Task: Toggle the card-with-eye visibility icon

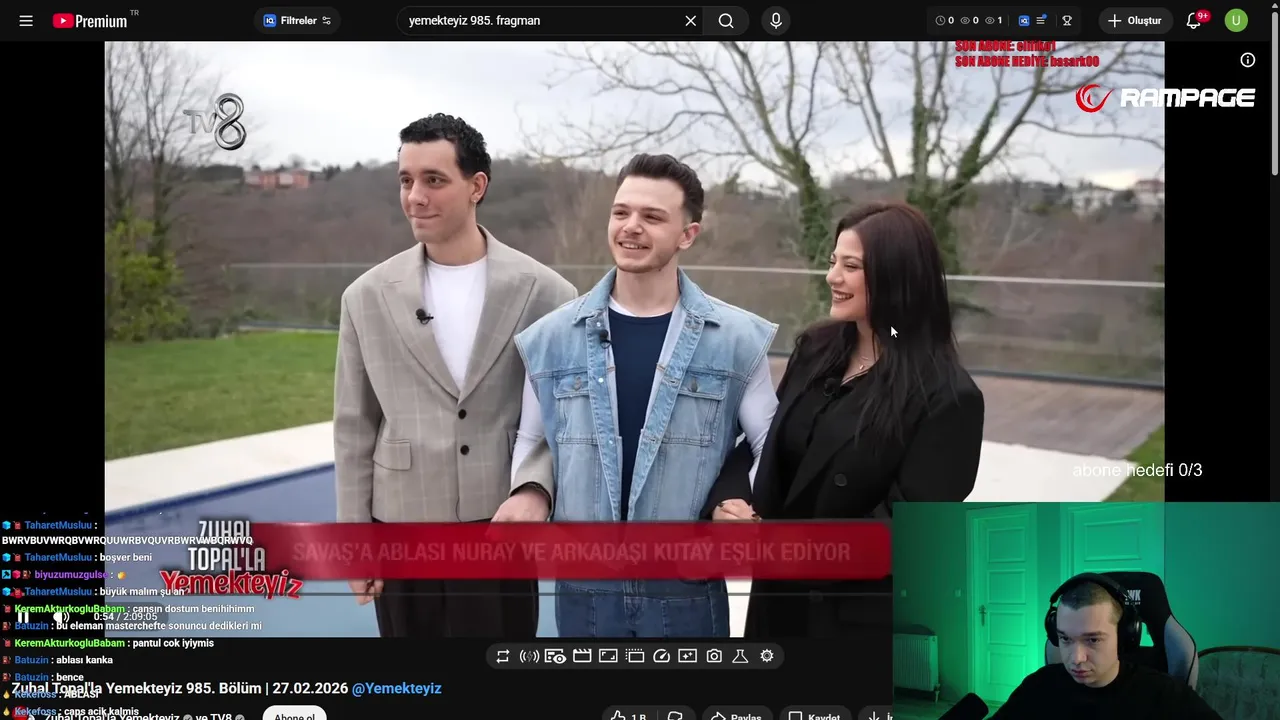Action: [x=556, y=656]
